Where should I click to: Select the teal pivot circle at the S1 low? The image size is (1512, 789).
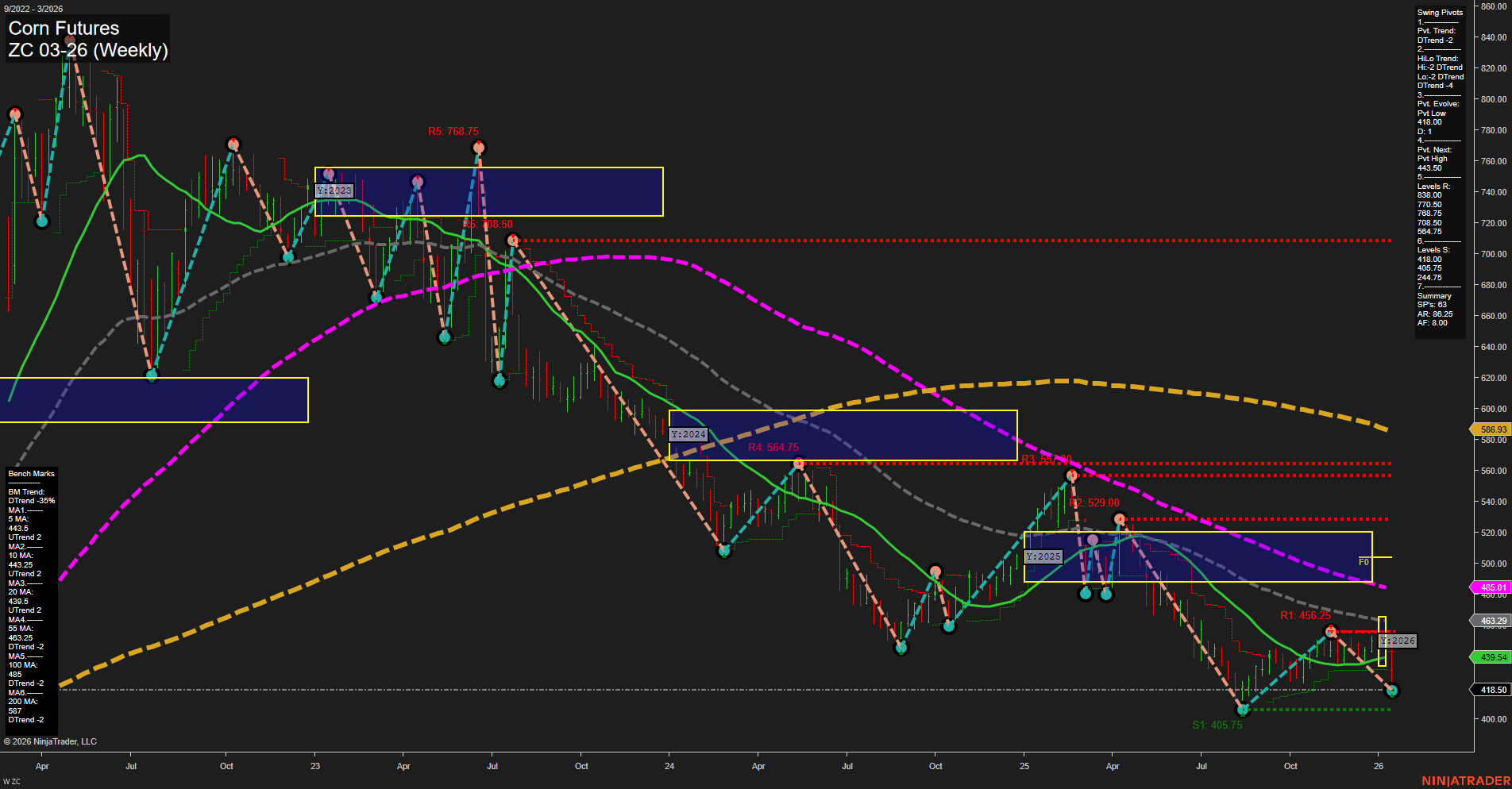[1241, 710]
